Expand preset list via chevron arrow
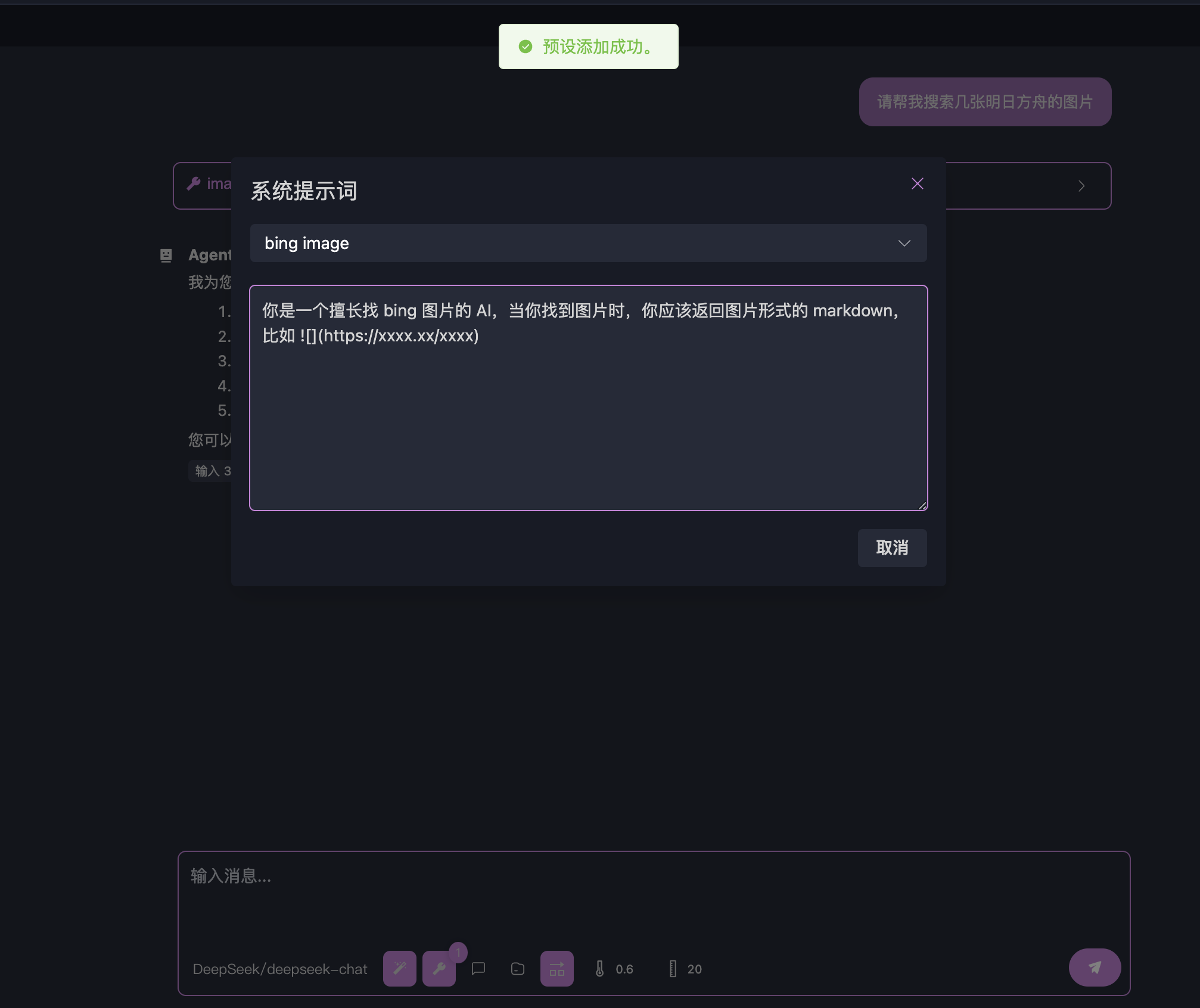Image resolution: width=1200 pixels, height=1008 pixels. pos(904,243)
